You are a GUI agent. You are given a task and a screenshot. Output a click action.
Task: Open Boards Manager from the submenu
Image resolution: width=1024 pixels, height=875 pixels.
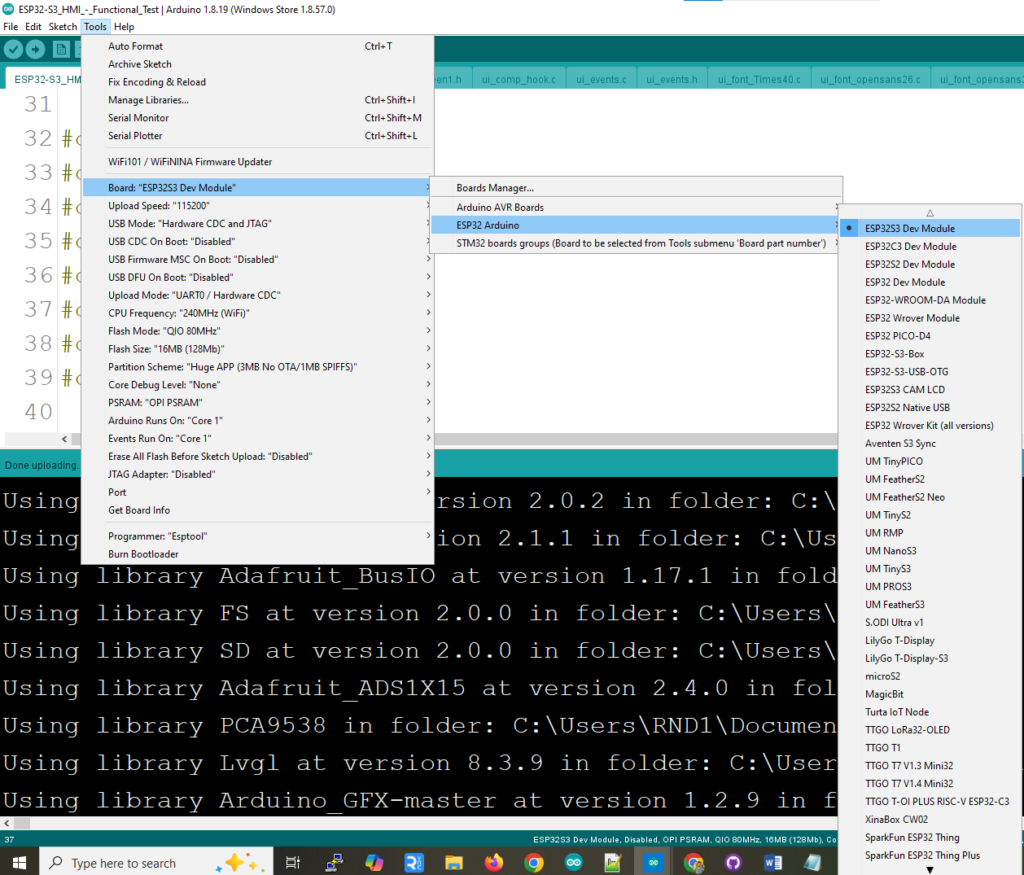(x=495, y=188)
